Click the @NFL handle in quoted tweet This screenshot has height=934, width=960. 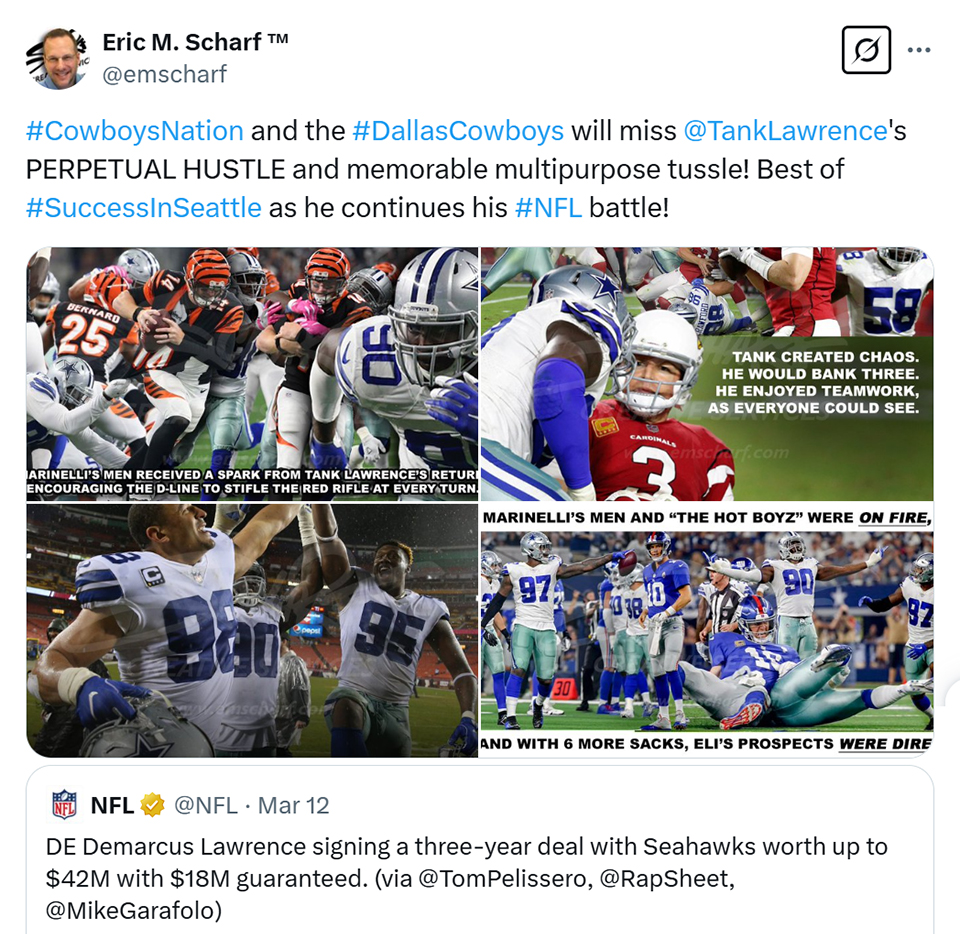tap(206, 805)
